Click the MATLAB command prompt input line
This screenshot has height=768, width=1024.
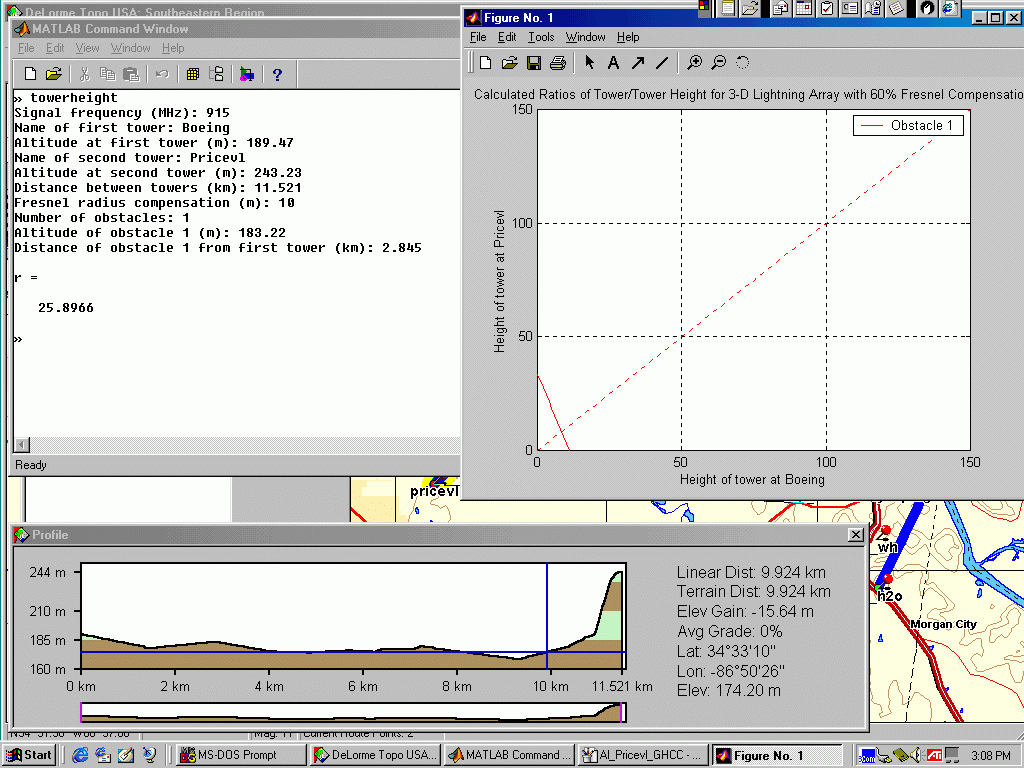pyautogui.click(x=236, y=339)
